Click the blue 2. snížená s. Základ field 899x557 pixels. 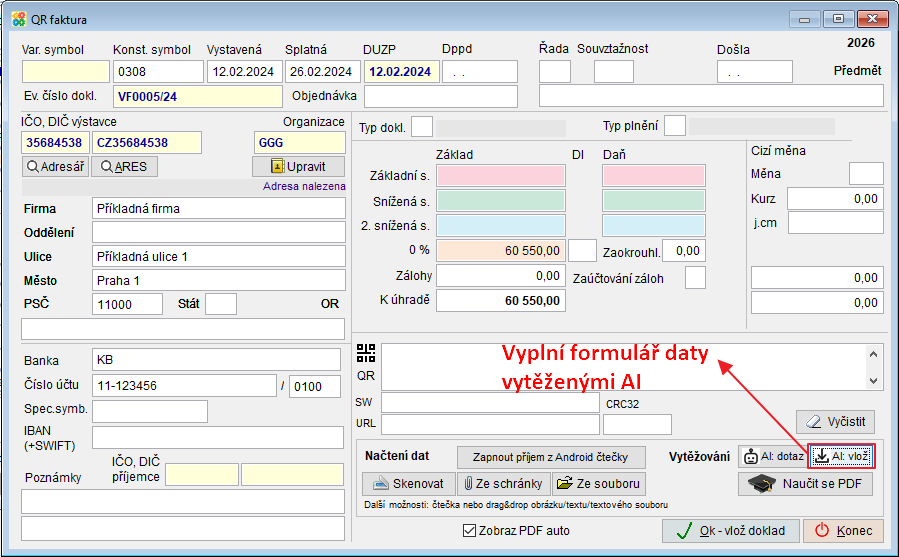(501, 225)
